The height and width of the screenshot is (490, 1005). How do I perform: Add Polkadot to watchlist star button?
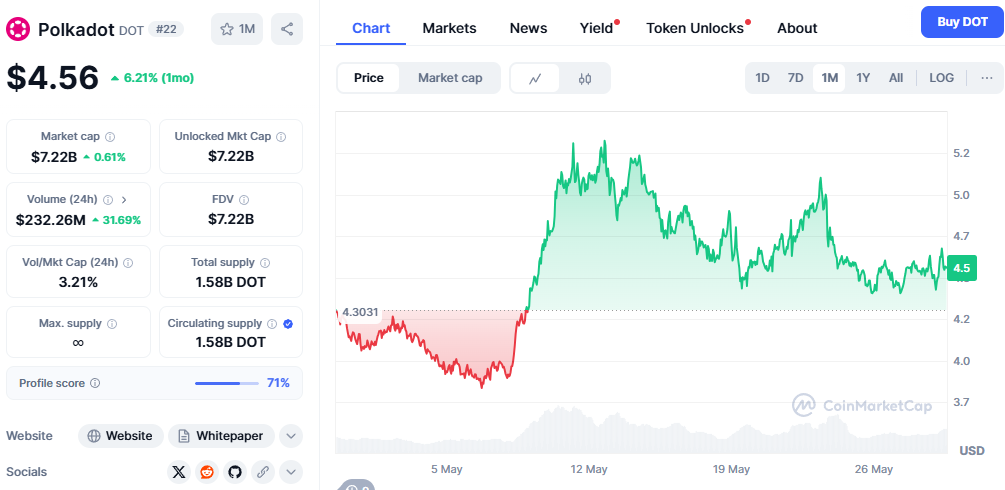237,29
